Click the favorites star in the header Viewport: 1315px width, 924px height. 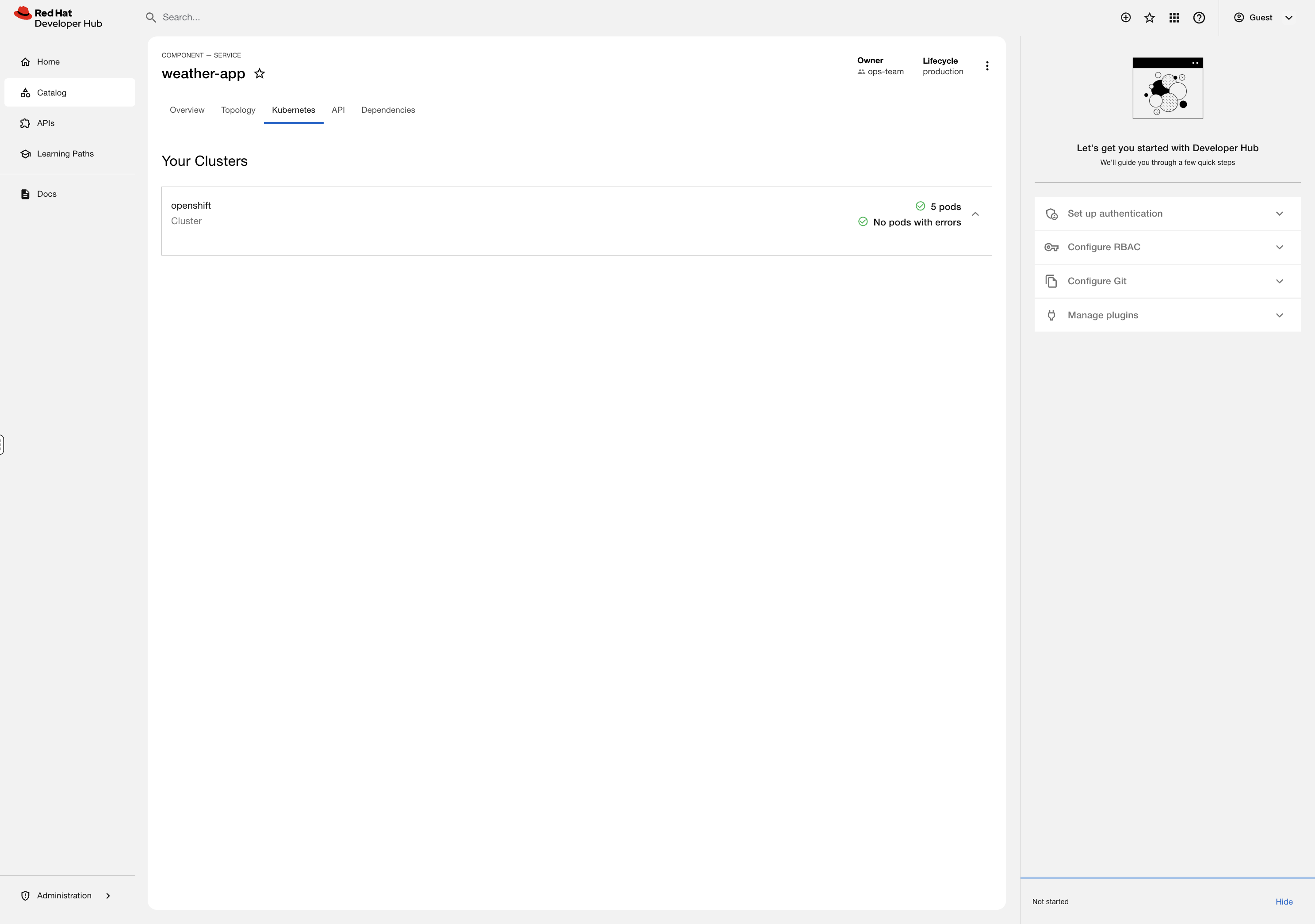(x=1150, y=18)
